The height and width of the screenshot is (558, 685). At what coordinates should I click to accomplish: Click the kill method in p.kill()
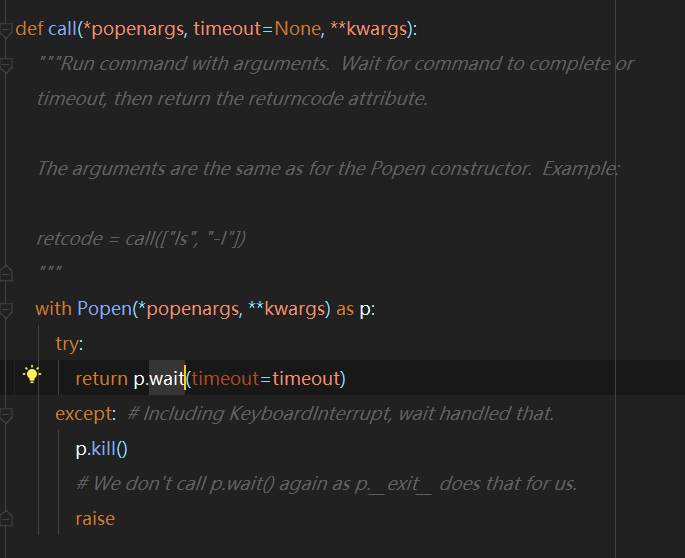(x=104, y=448)
